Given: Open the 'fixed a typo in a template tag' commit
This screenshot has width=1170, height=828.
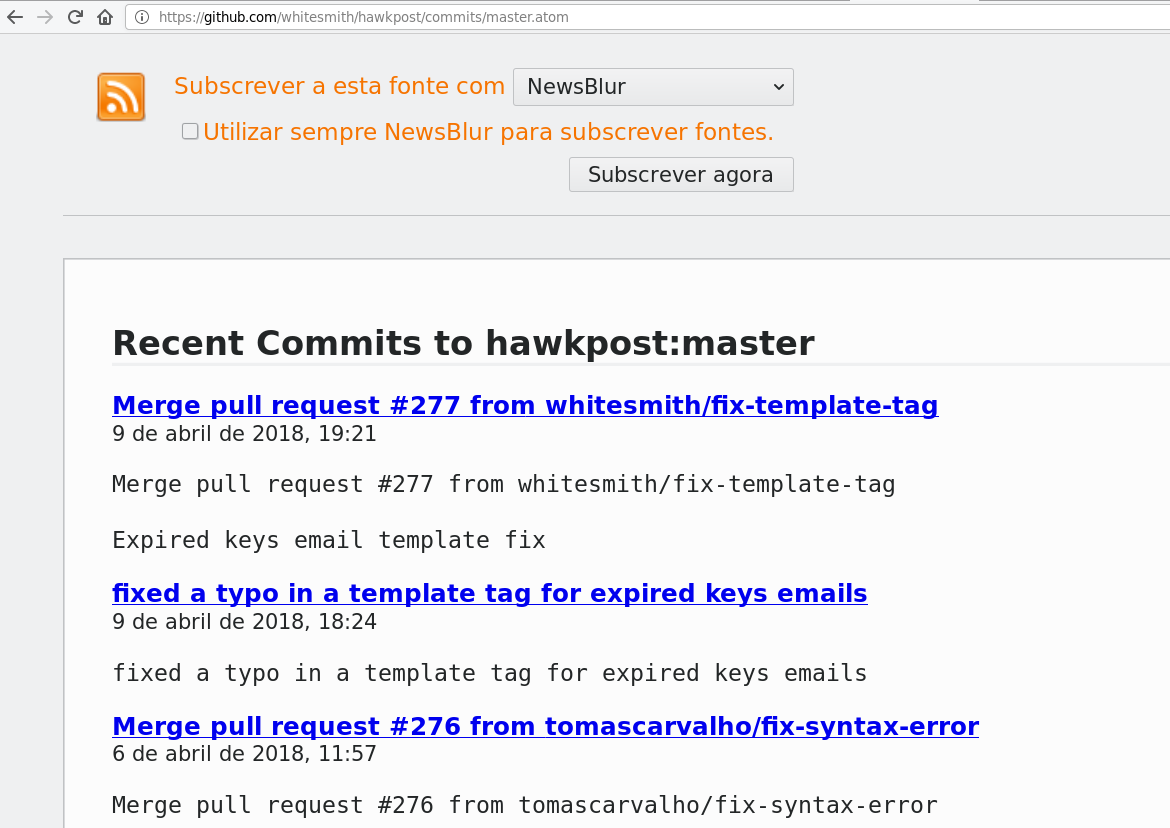Looking at the screenshot, I should click(489, 593).
